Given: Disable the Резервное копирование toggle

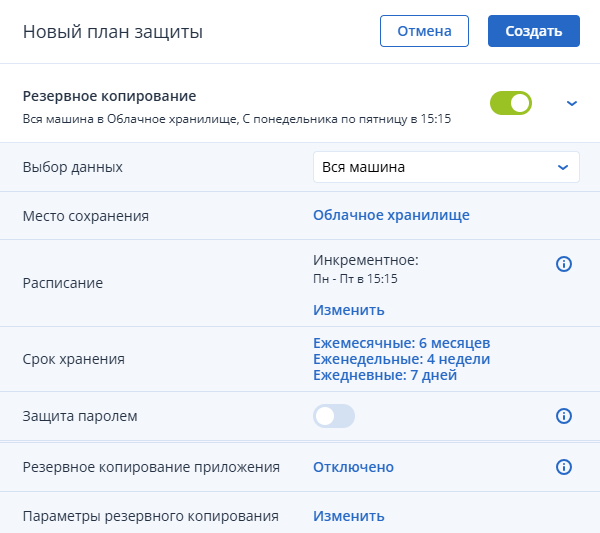Looking at the screenshot, I should point(511,103).
